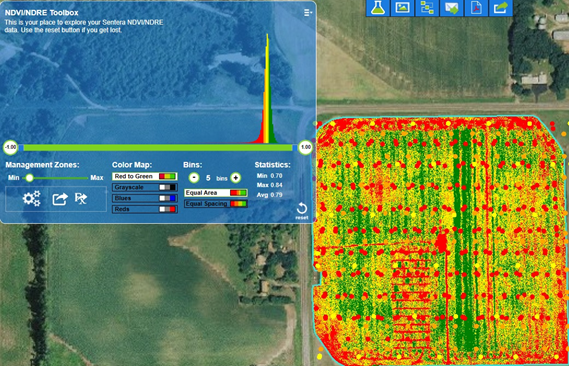This screenshot has width=569, height=366.
Task: Open the hierarchy tree icon in toolbar
Action: (427, 8)
